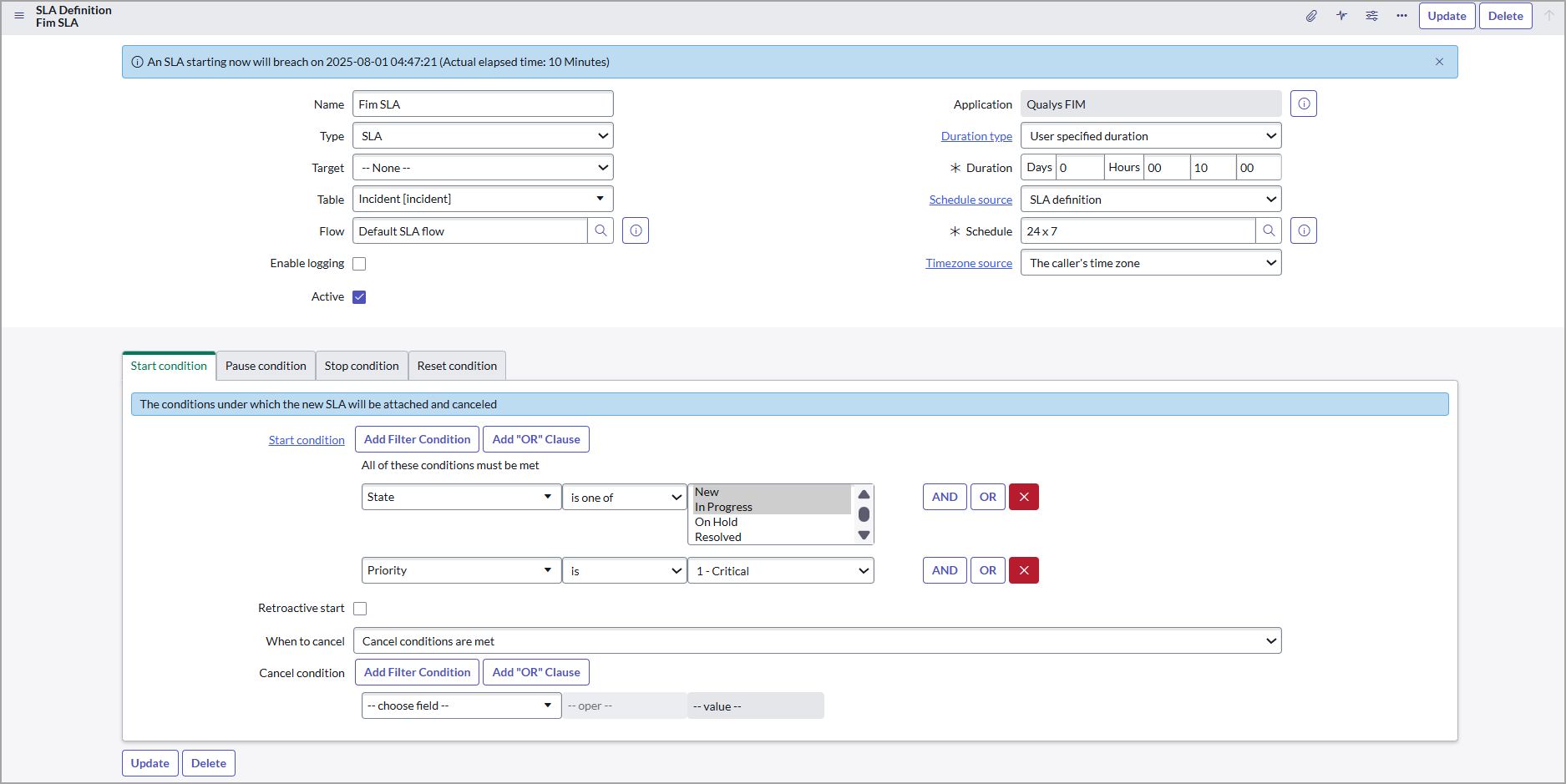Click the bottom Update button
This screenshot has width=1566, height=784.
150,763
